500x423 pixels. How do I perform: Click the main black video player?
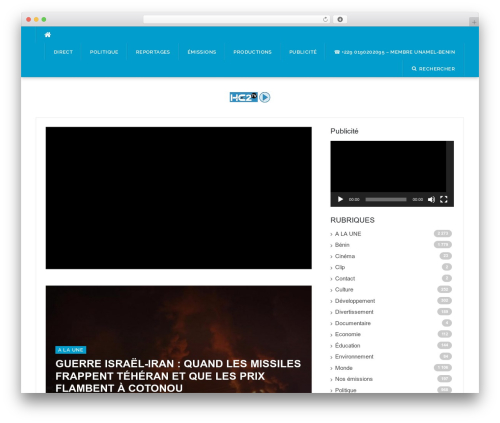point(179,198)
